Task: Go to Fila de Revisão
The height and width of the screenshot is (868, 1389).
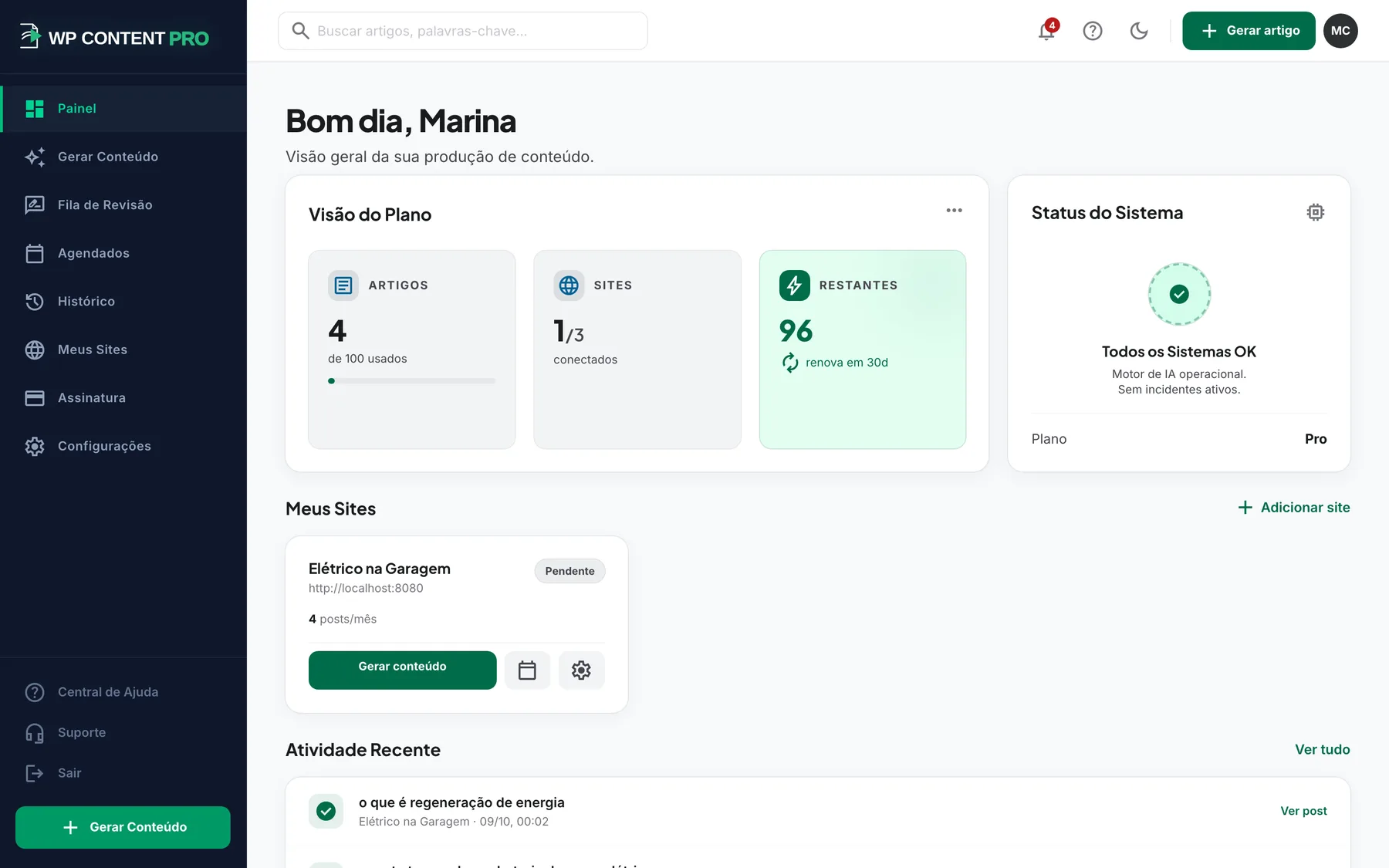Action: [123, 205]
